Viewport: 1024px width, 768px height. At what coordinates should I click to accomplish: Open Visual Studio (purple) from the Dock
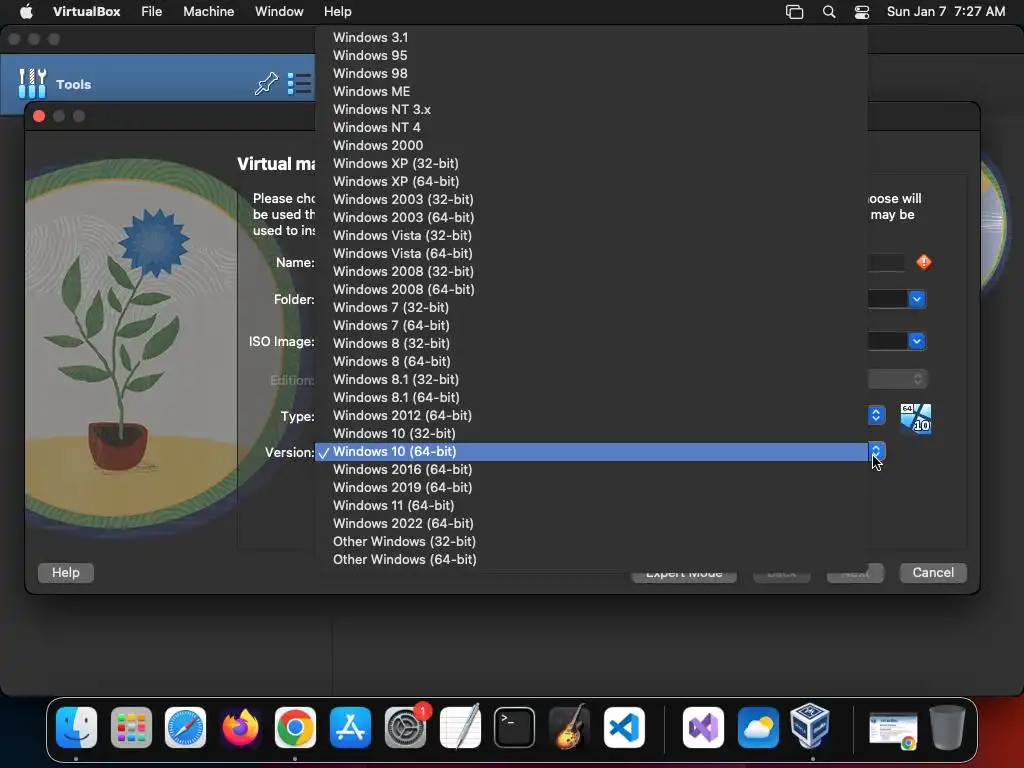pyautogui.click(x=703, y=727)
